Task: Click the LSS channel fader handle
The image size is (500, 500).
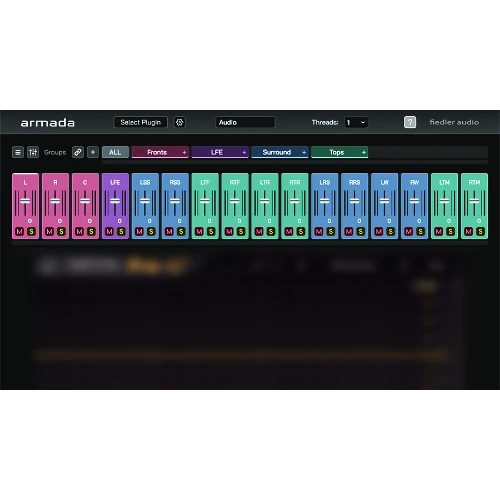Action: (x=145, y=201)
